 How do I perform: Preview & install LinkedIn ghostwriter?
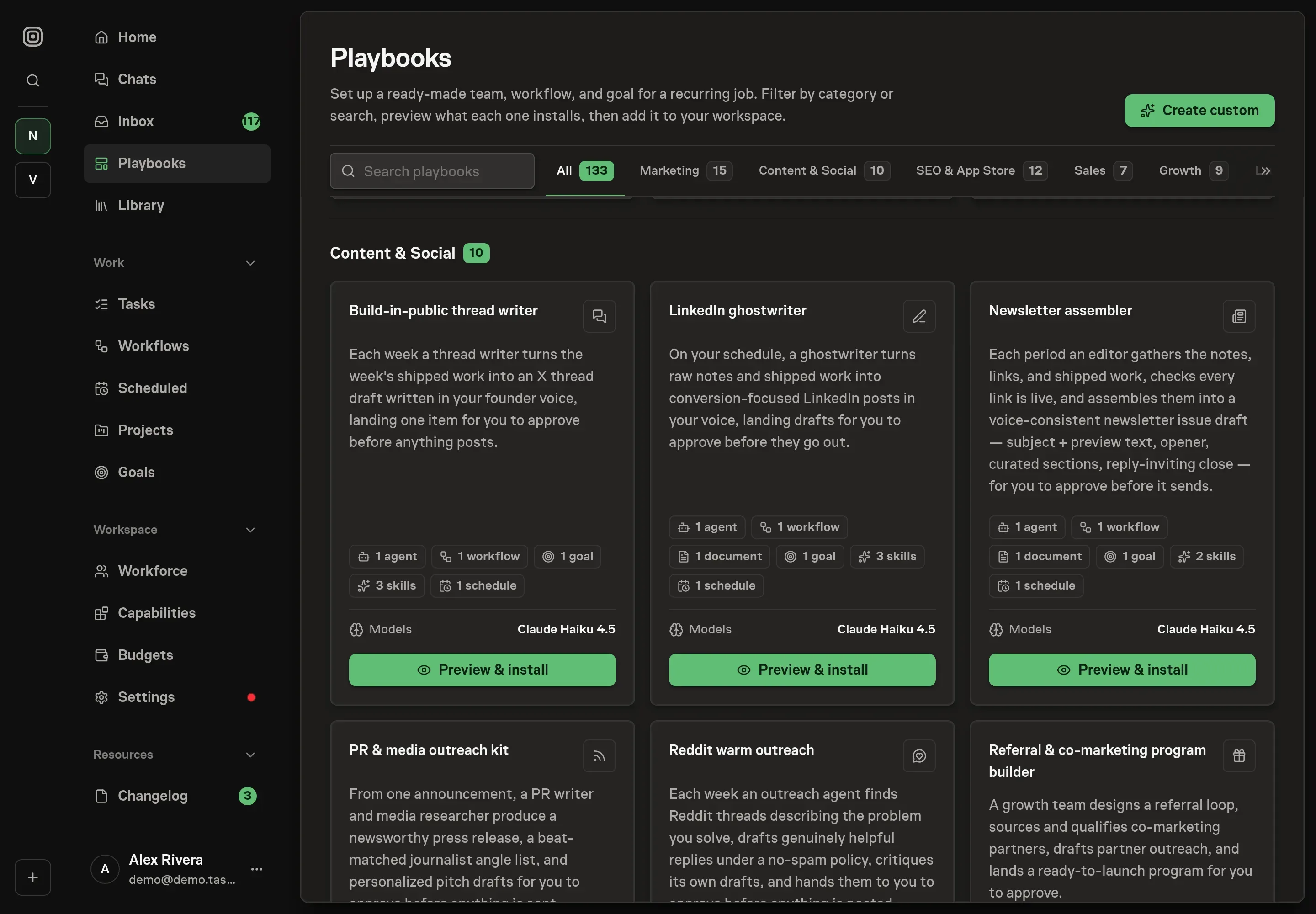[x=802, y=670]
